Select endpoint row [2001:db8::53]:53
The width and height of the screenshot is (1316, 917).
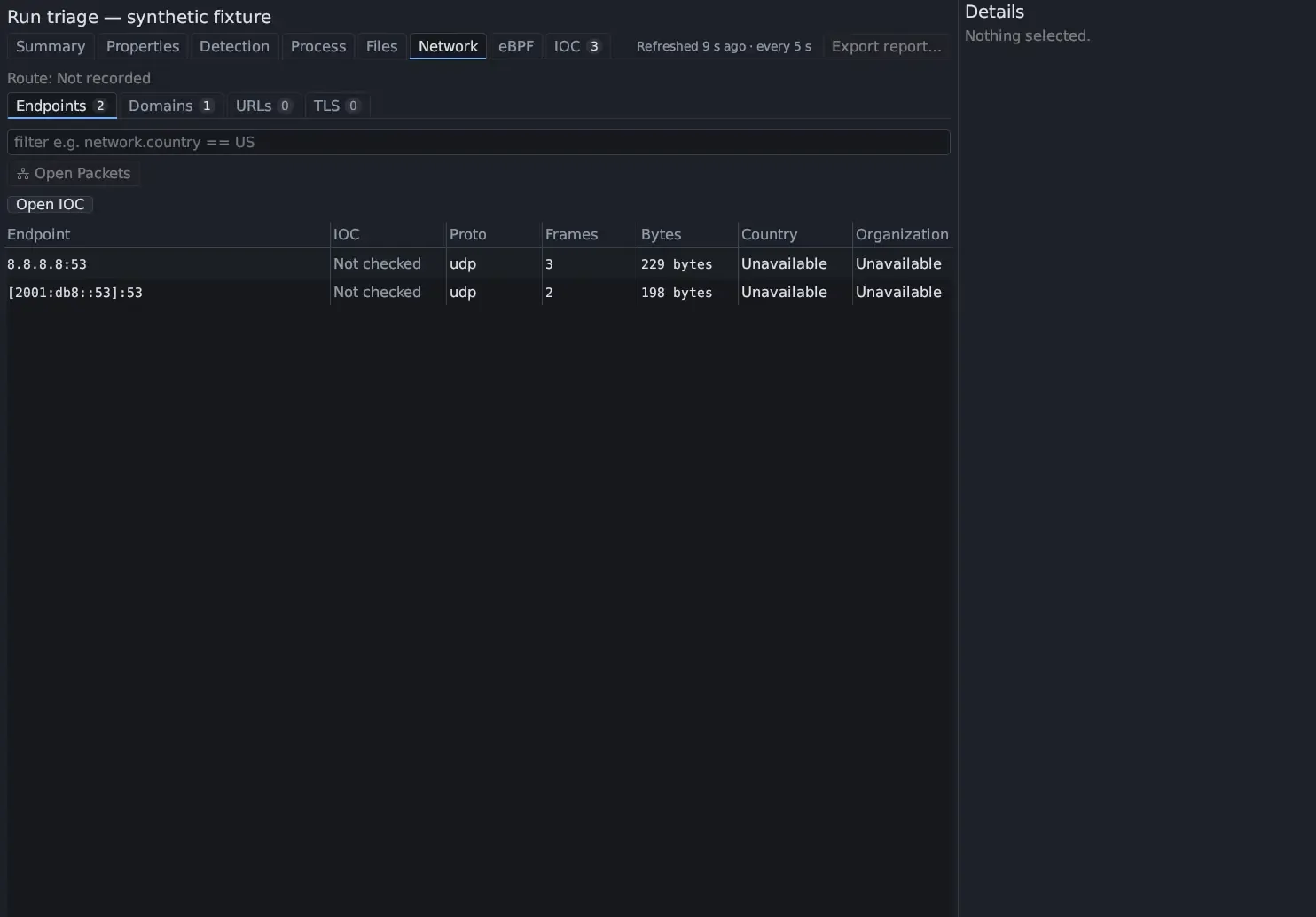[479, 292]
